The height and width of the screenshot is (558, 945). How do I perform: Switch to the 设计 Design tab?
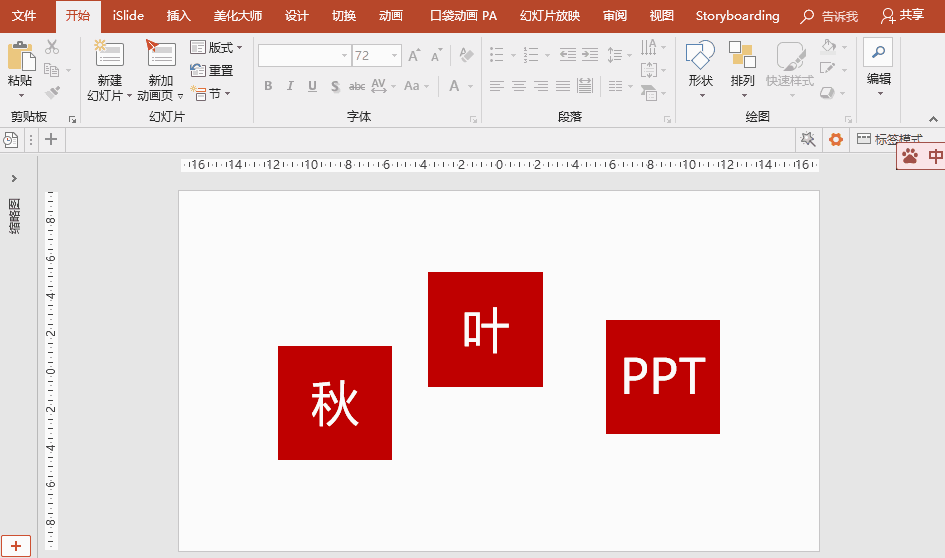coord(297,16)
